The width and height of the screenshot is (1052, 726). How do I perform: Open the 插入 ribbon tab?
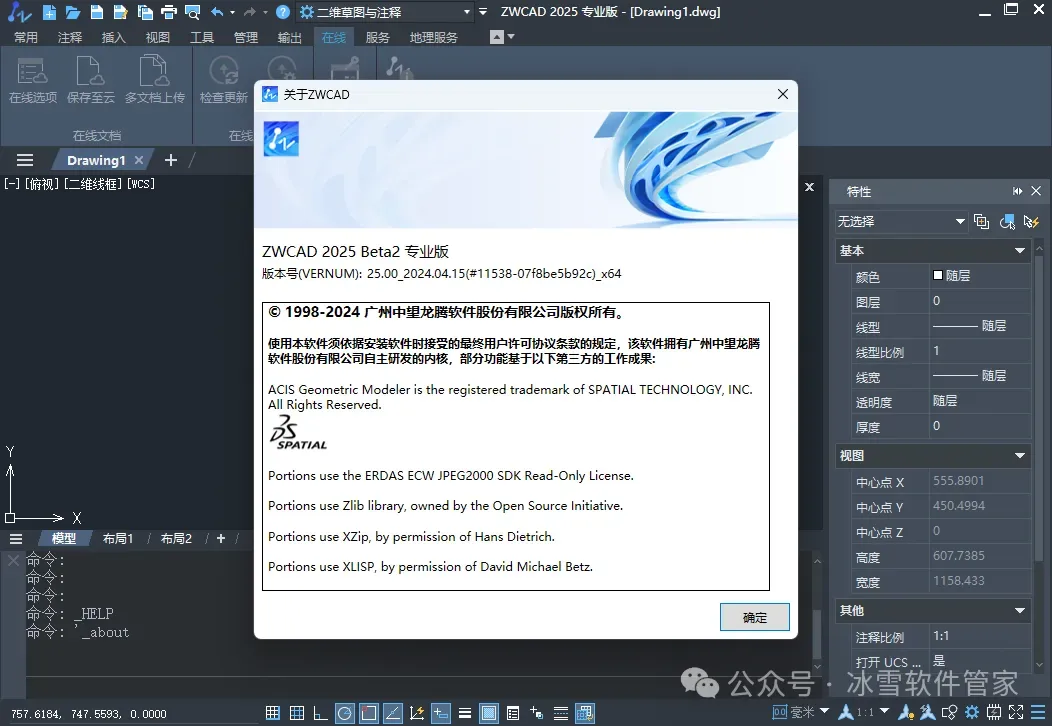[x=113, y=38]
